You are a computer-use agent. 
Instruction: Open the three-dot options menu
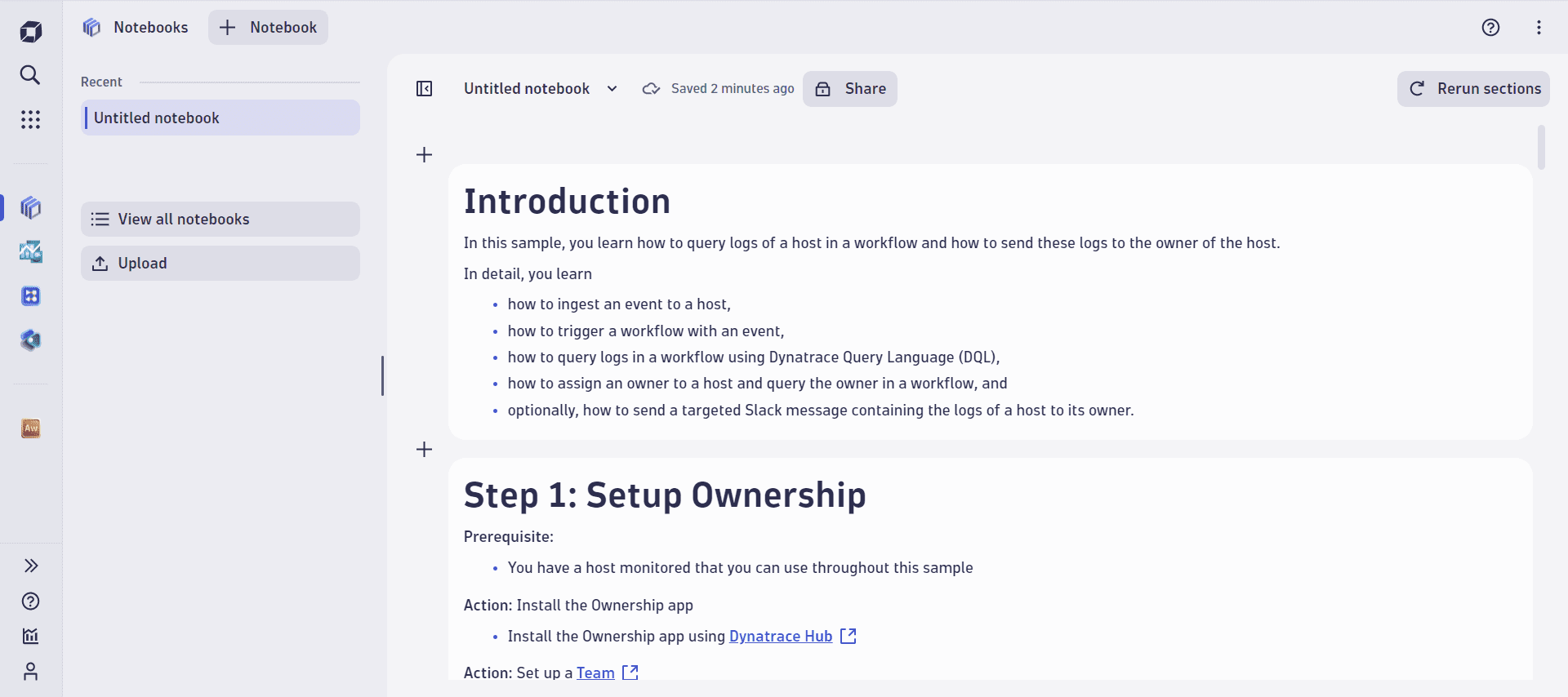pos(1539,28)
